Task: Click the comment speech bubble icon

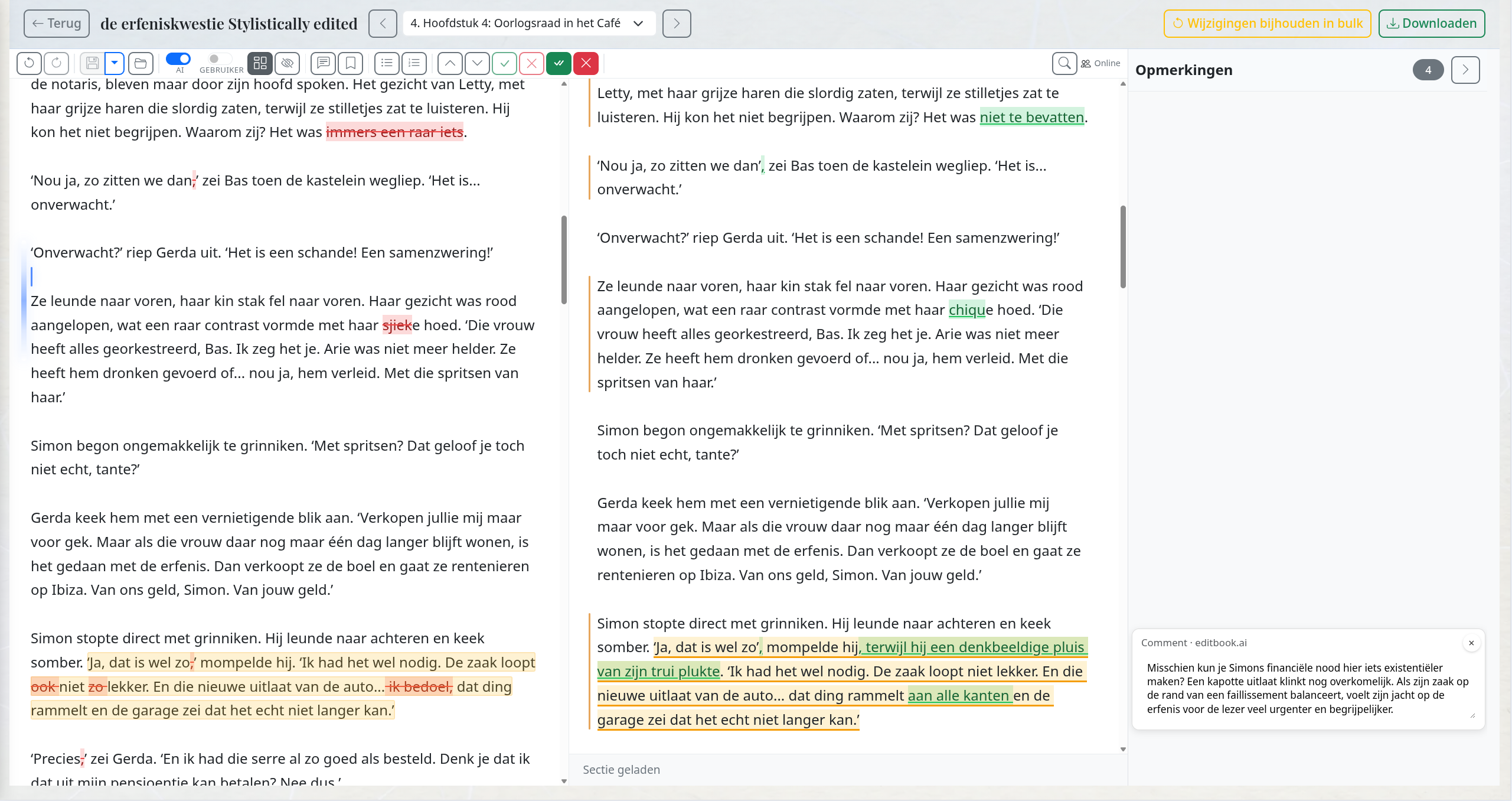Action: pyautogui.click(x=323, y=63)
